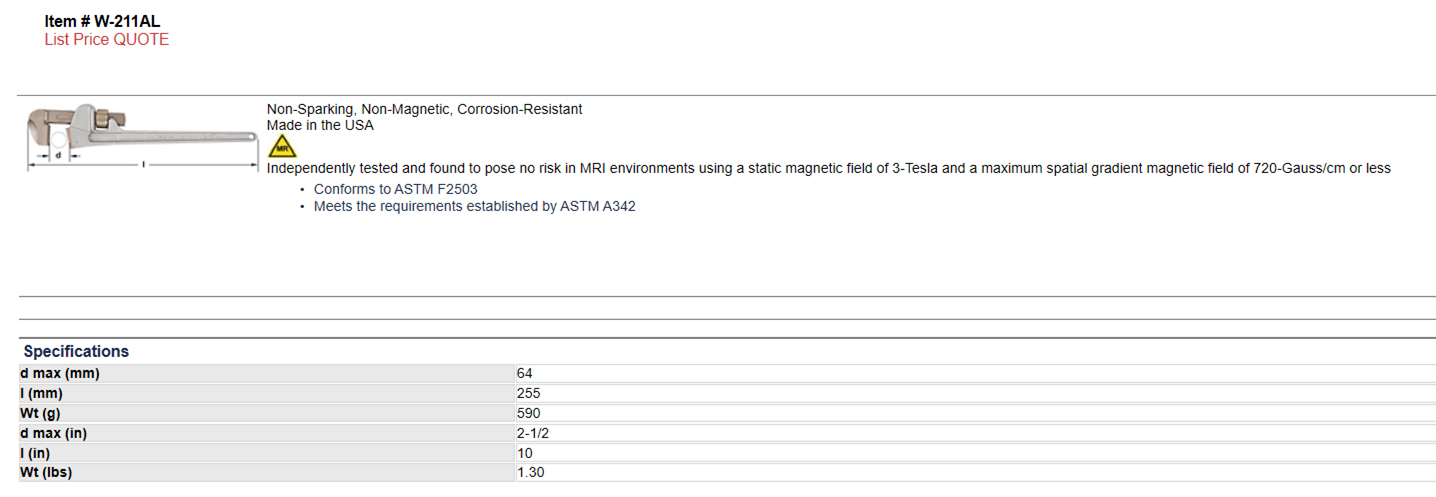The height and width of the screenshot is (497, 1436).
Task: Click the MRI environments test statement text
Action: 829,168
